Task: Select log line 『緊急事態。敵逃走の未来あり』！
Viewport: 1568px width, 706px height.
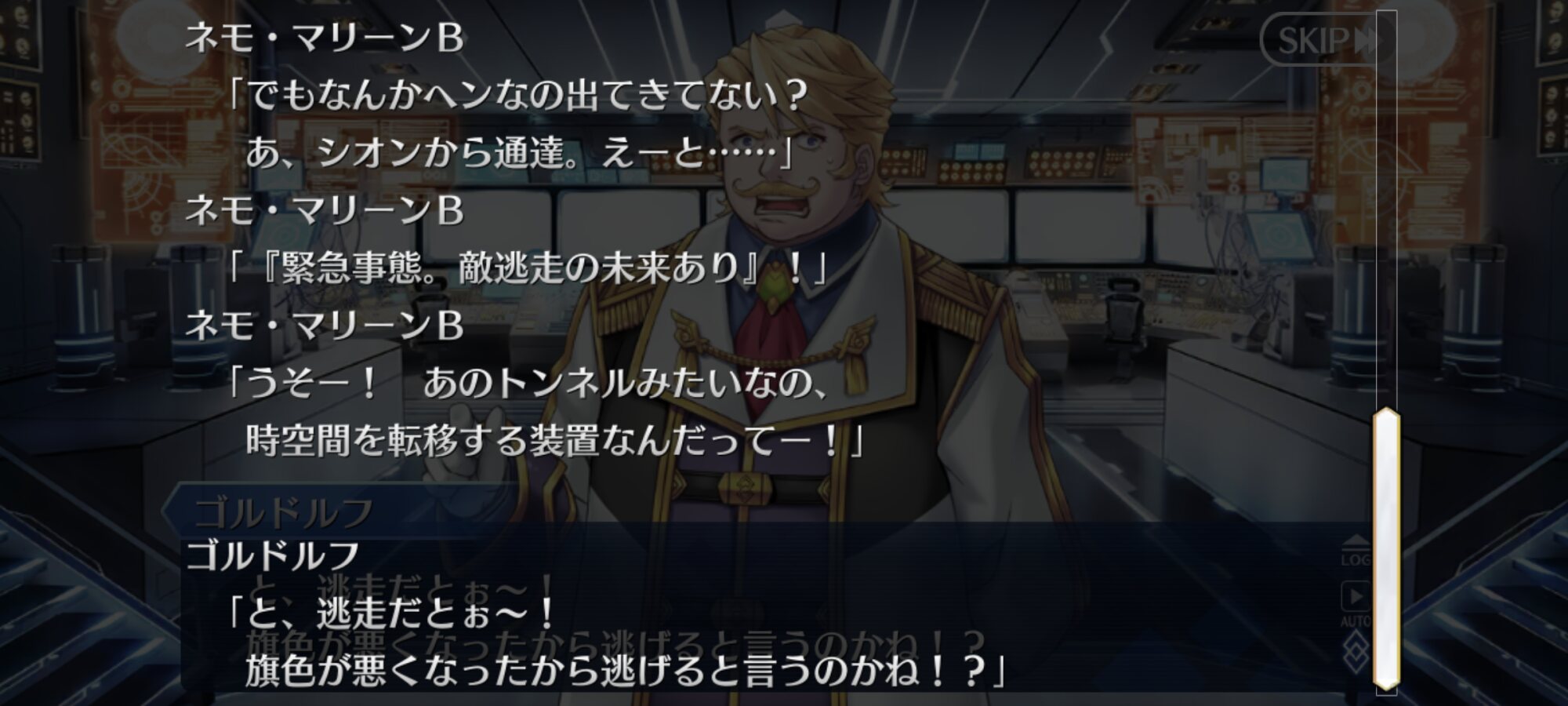Action: pyautogui.click(x=528, y=268)
